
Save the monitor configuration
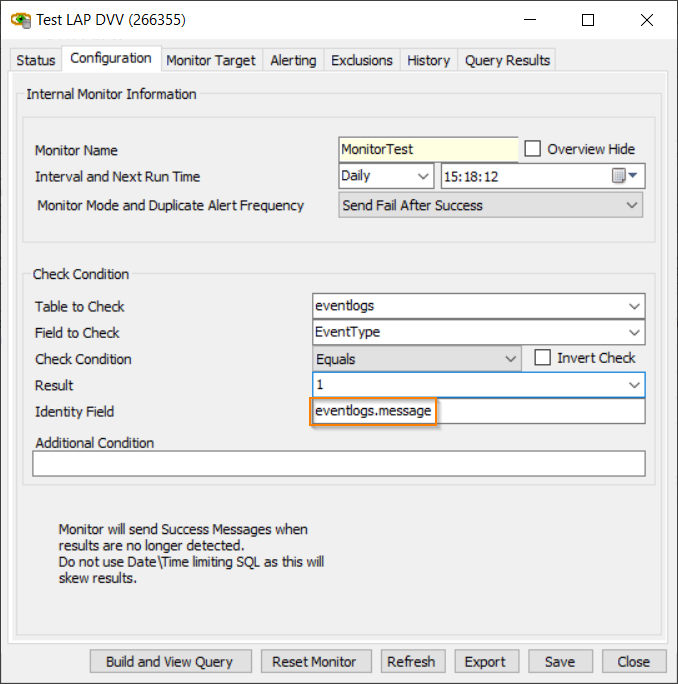coord(559,661)
